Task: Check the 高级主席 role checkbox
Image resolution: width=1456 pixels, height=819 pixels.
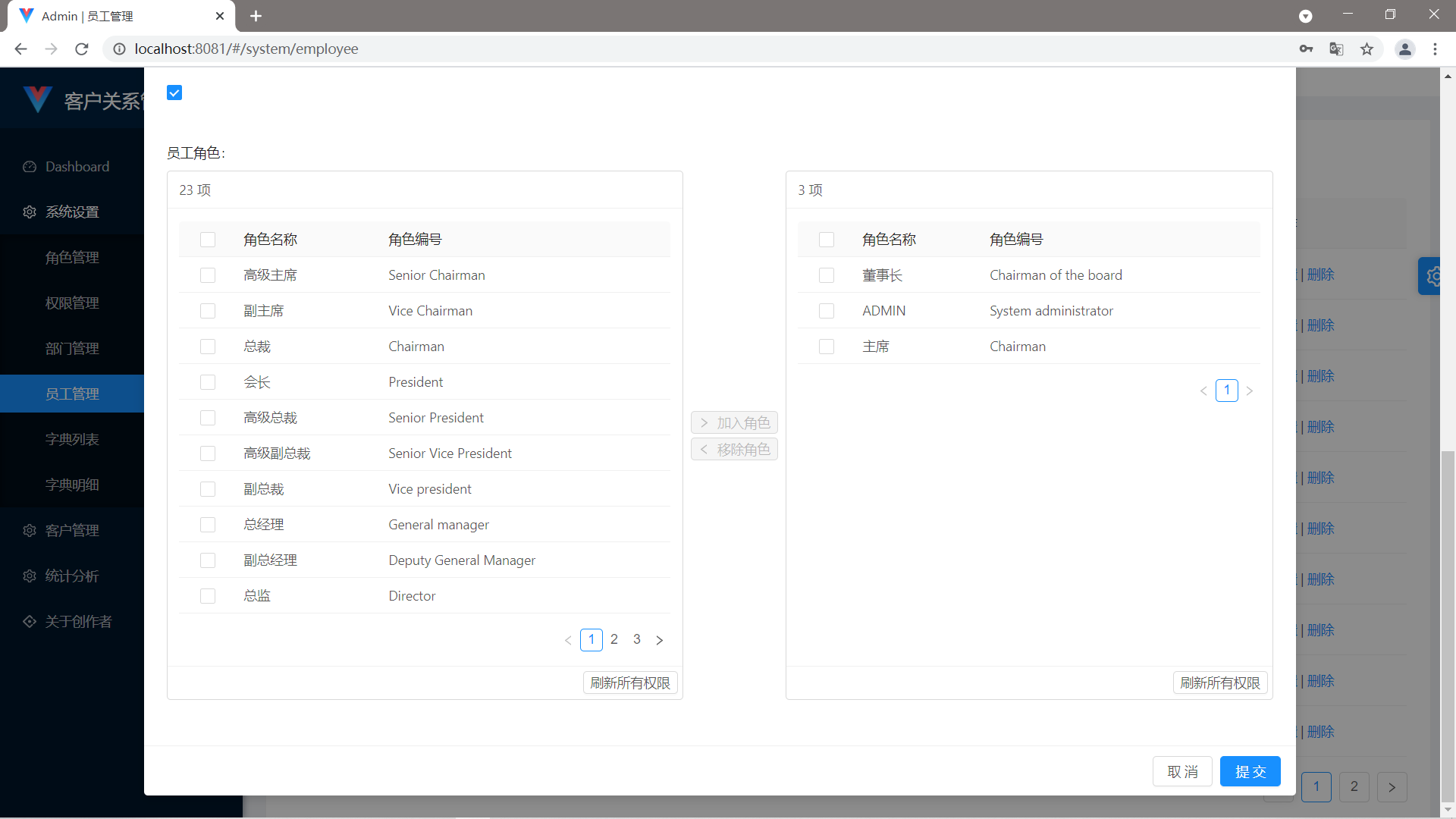Action: pos(208,275)
